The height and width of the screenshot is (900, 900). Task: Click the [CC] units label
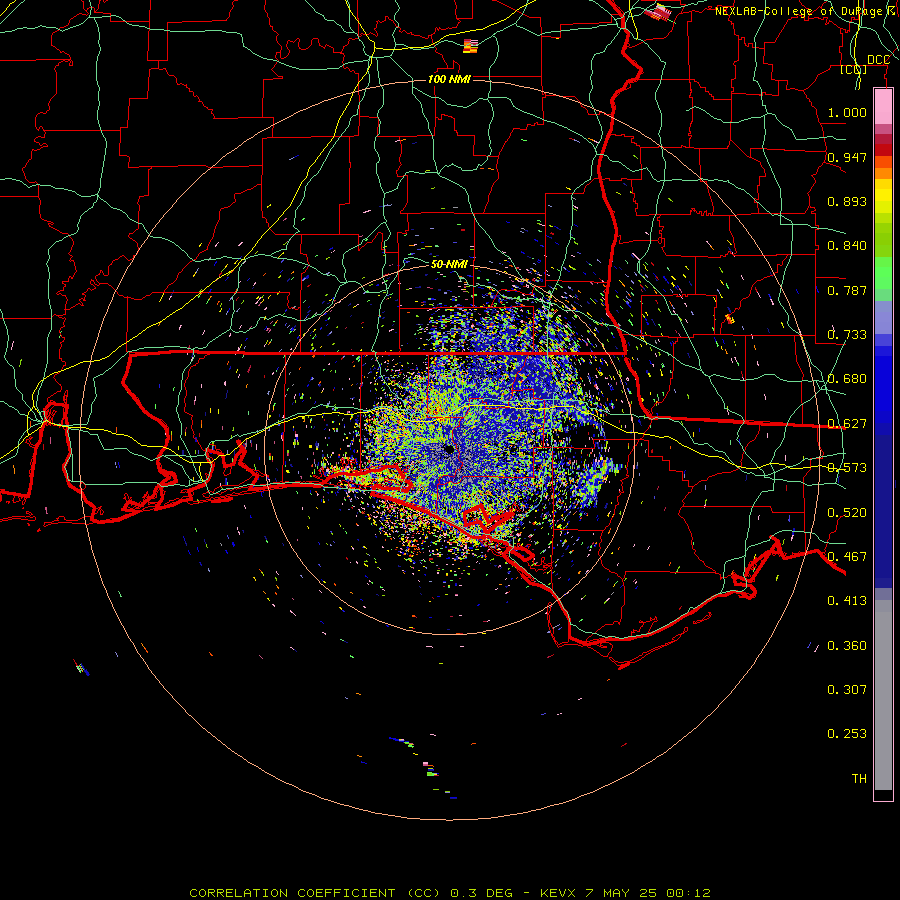[x=854, y=70]
